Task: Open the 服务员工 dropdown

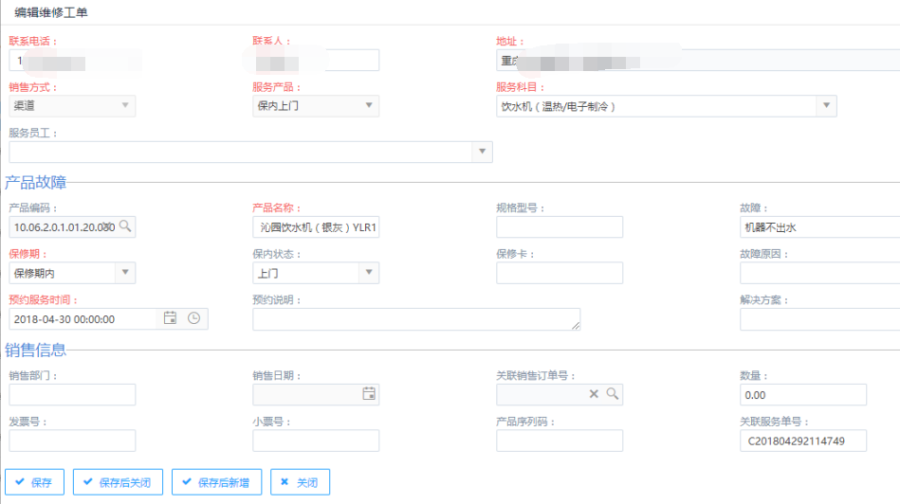Action: (482, 151)
